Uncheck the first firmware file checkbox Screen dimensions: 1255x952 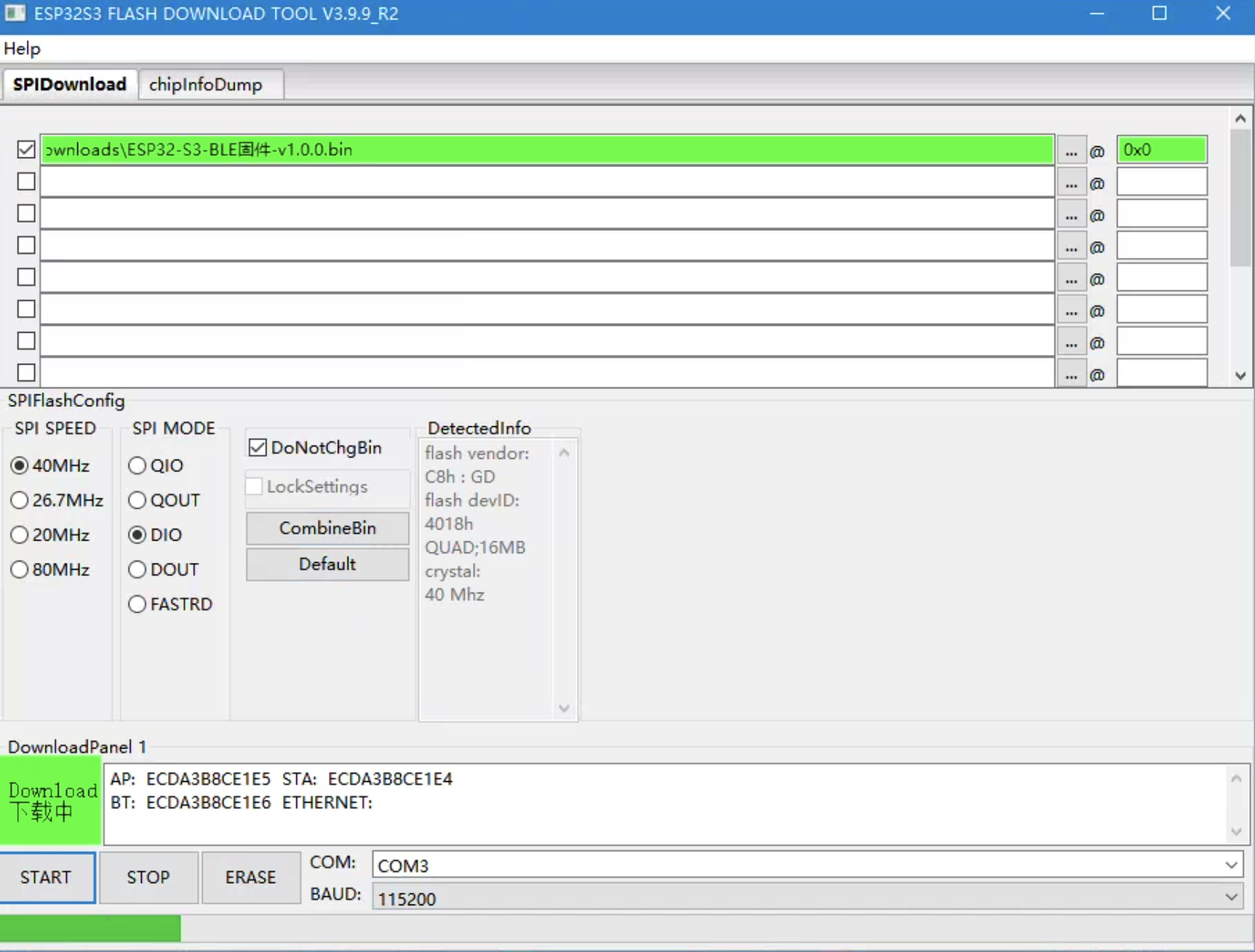(26, 149)
